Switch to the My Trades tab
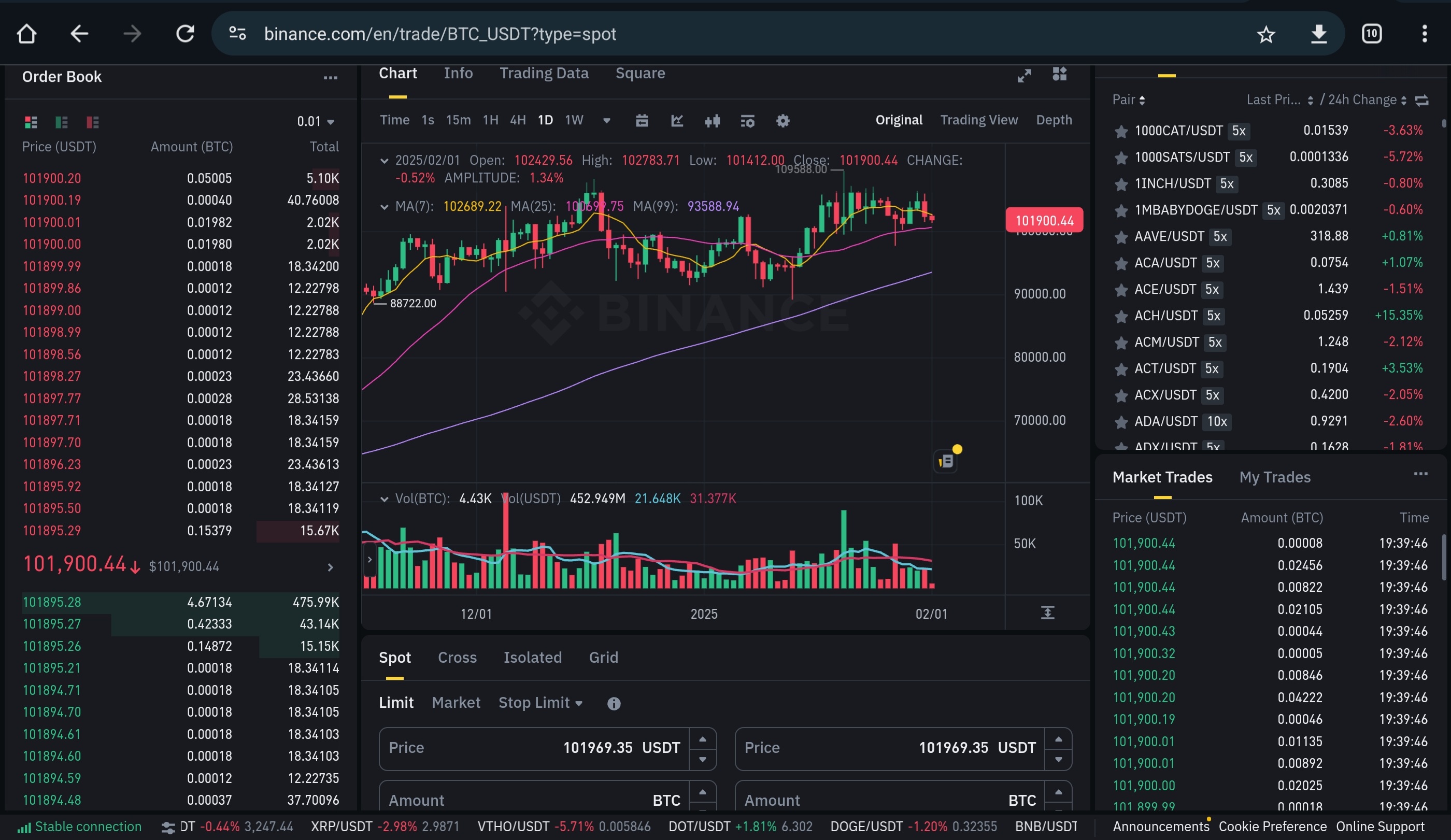 (1274, 477)
